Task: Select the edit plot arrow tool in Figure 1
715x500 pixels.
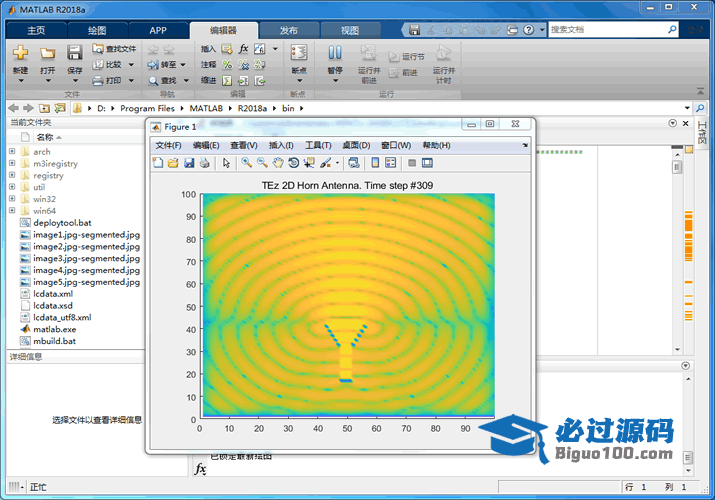Action: (x=227, y=163)
